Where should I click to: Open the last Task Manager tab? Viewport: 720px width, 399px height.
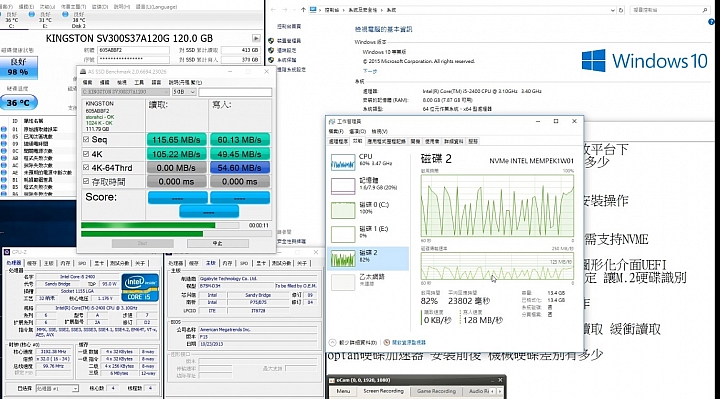pos(473,141)
